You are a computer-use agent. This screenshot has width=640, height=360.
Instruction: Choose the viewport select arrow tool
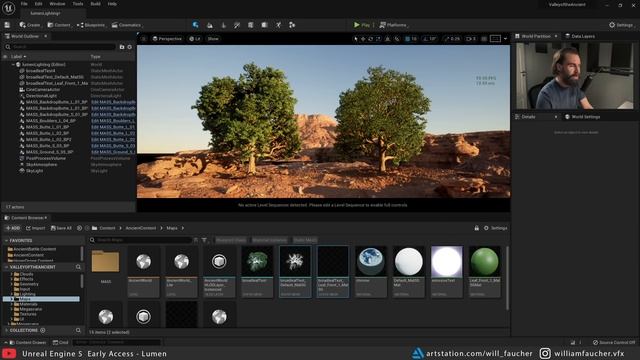356,39
